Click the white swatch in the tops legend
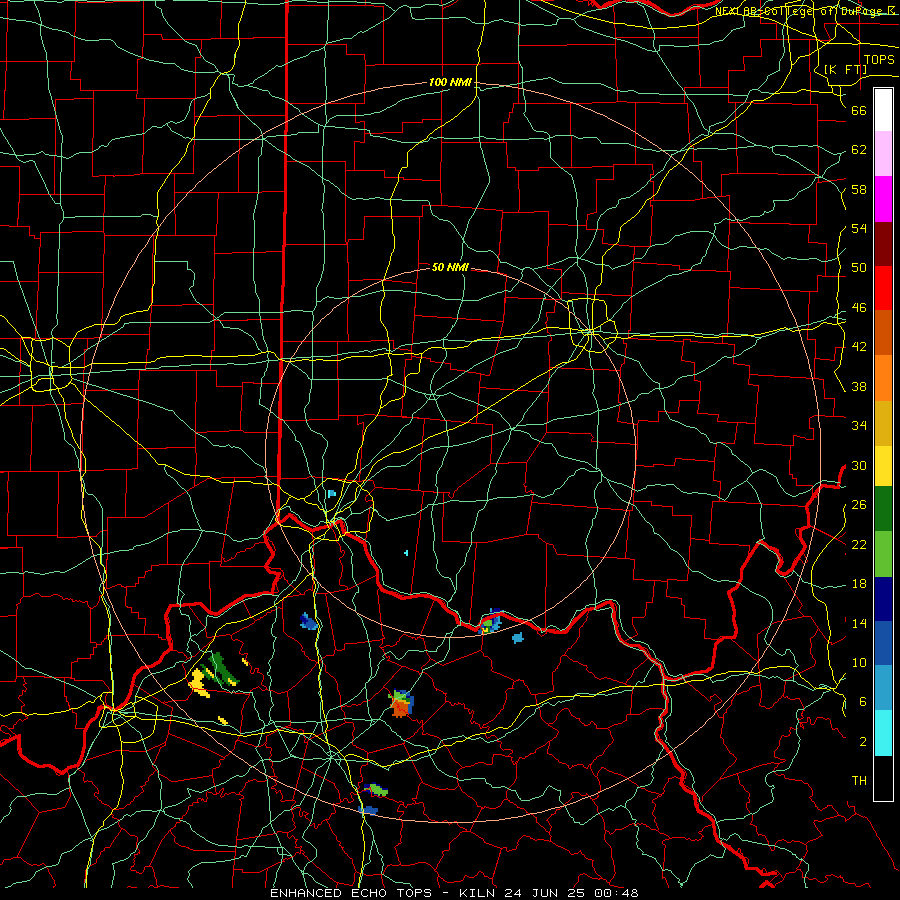This screenshot has width=900, height=900. (883, 110)
